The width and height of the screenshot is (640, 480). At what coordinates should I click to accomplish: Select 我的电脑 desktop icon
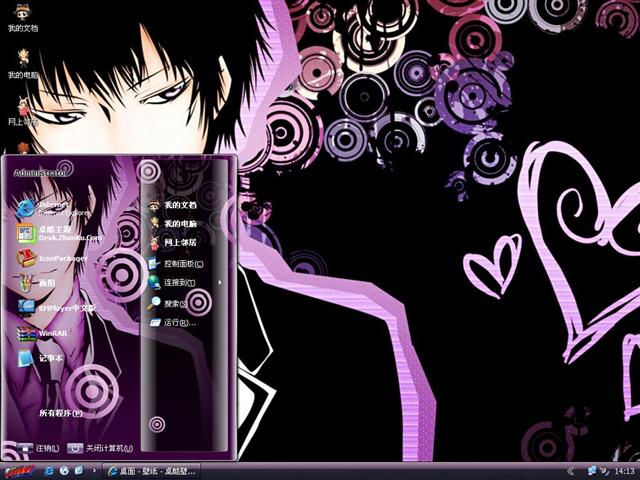[x=22, y=64]
